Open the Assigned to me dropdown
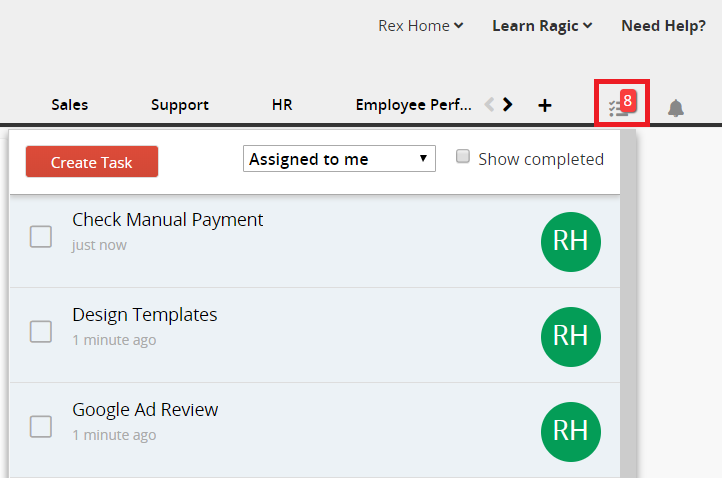This screenshot has height=478, width=722. (x=339, y=159)
